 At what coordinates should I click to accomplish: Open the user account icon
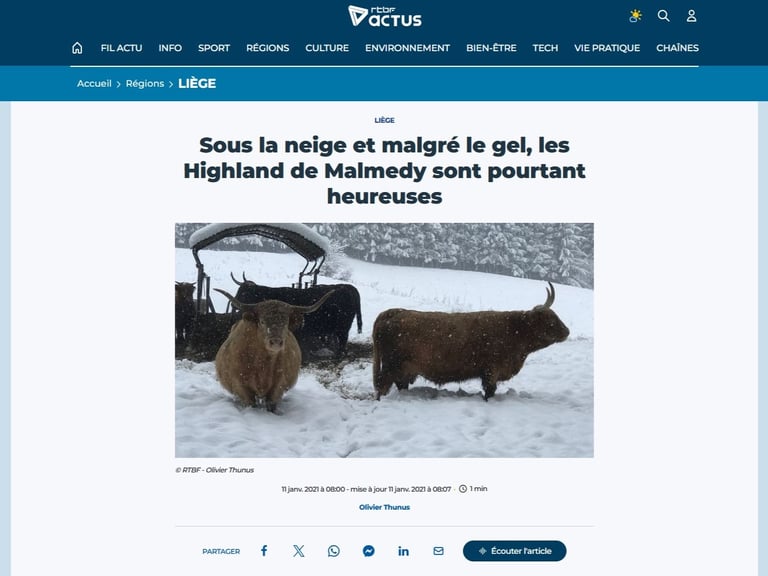[691, 16]
